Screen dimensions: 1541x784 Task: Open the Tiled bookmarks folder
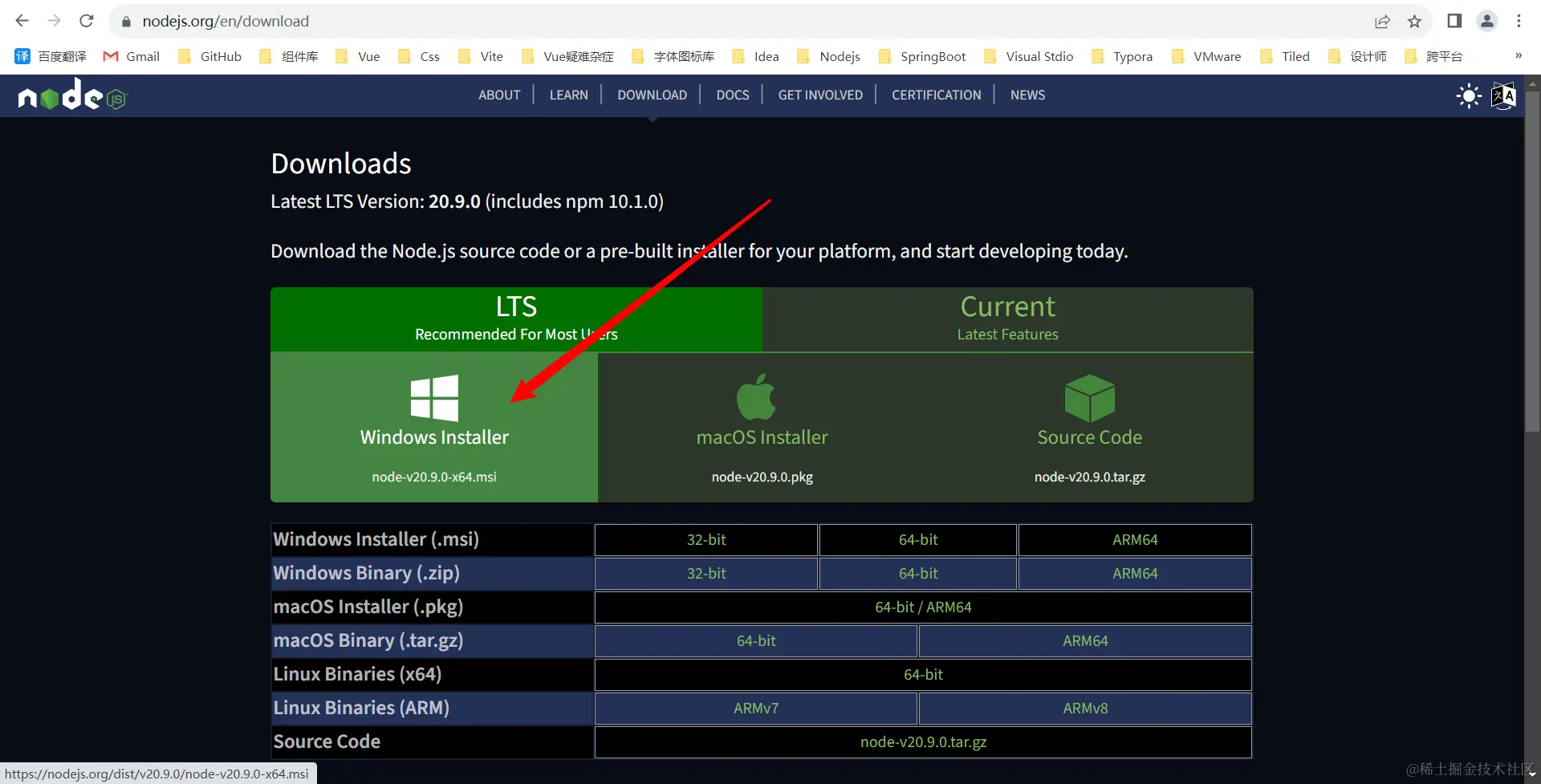(1285, 56)
